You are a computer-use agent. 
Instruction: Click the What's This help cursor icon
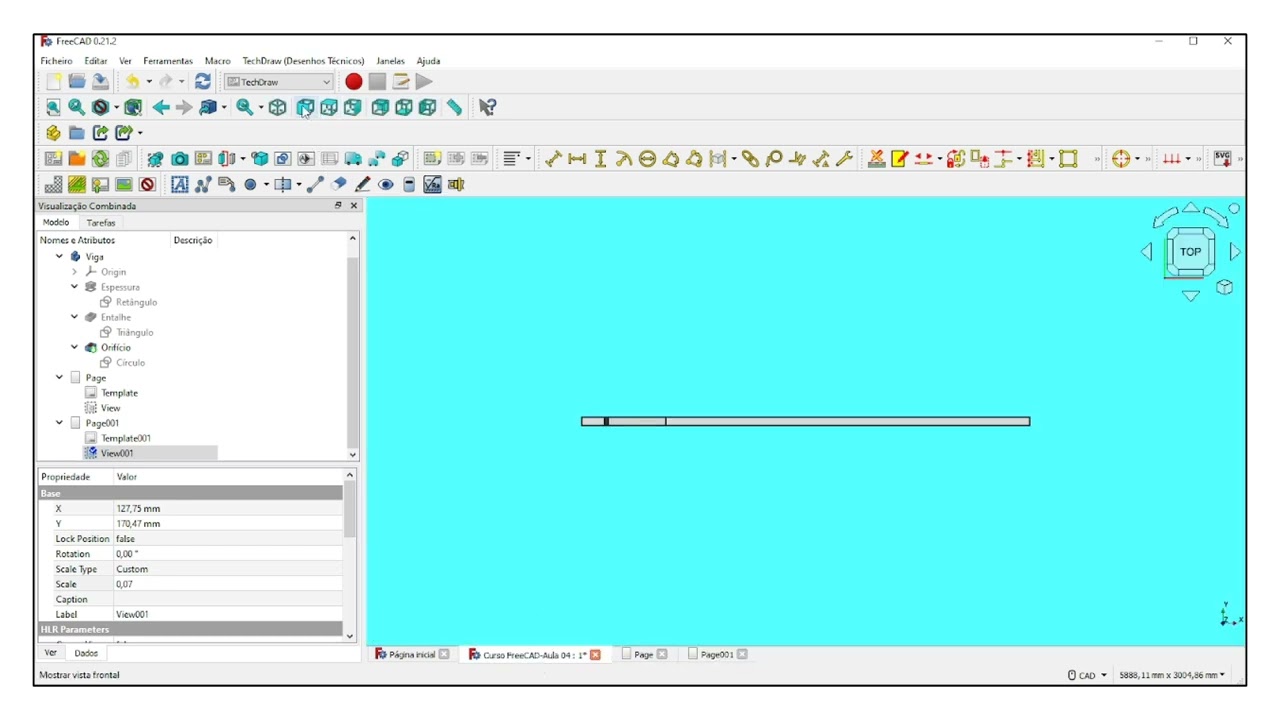tap(488, 108)
